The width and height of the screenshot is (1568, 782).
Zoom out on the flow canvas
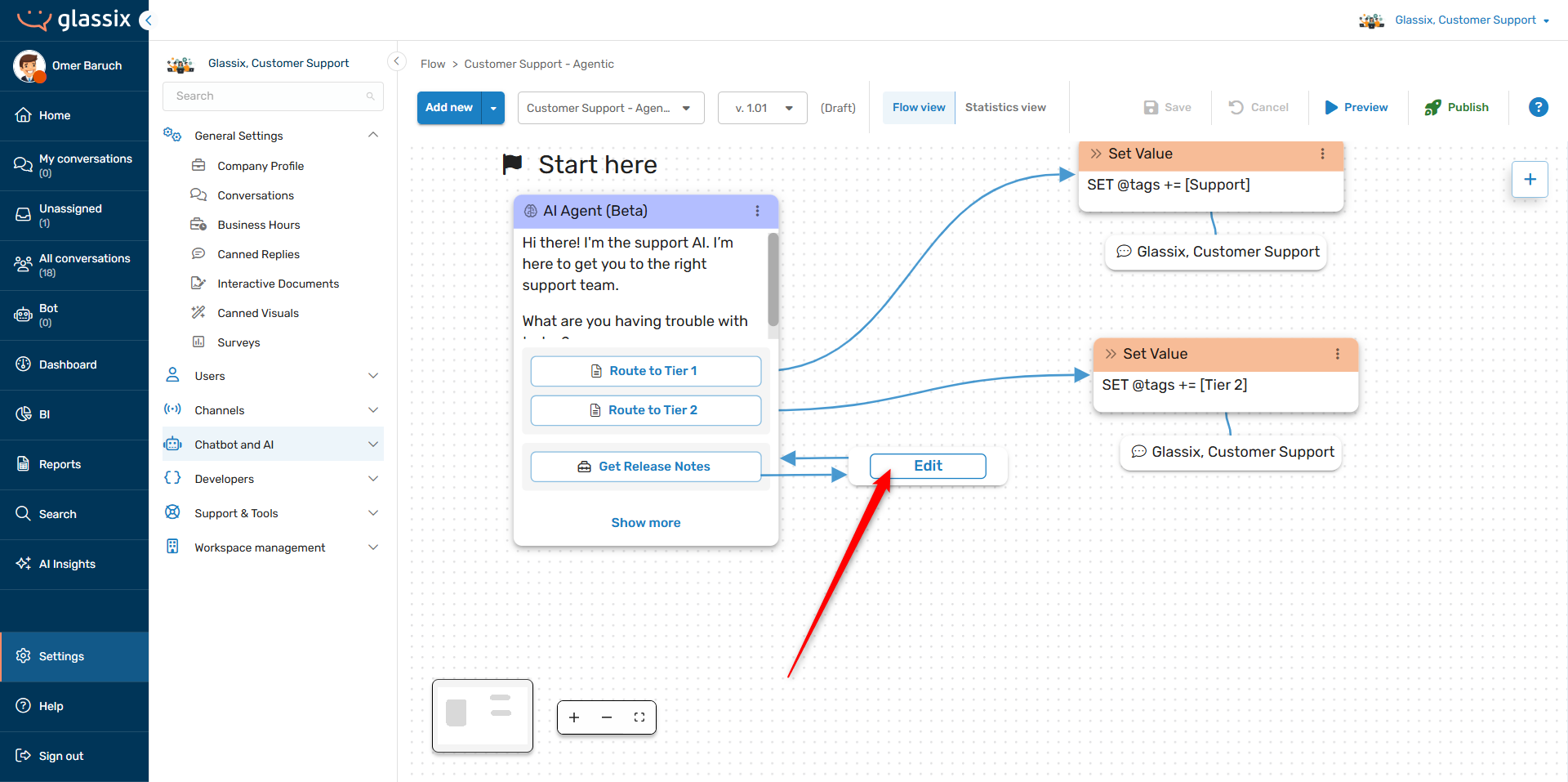607,717
